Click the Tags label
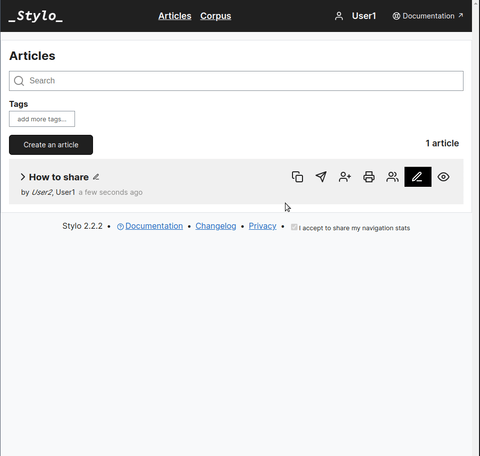Image resolution: width=480 pixels, height=456 pixels. coord(19,104)
